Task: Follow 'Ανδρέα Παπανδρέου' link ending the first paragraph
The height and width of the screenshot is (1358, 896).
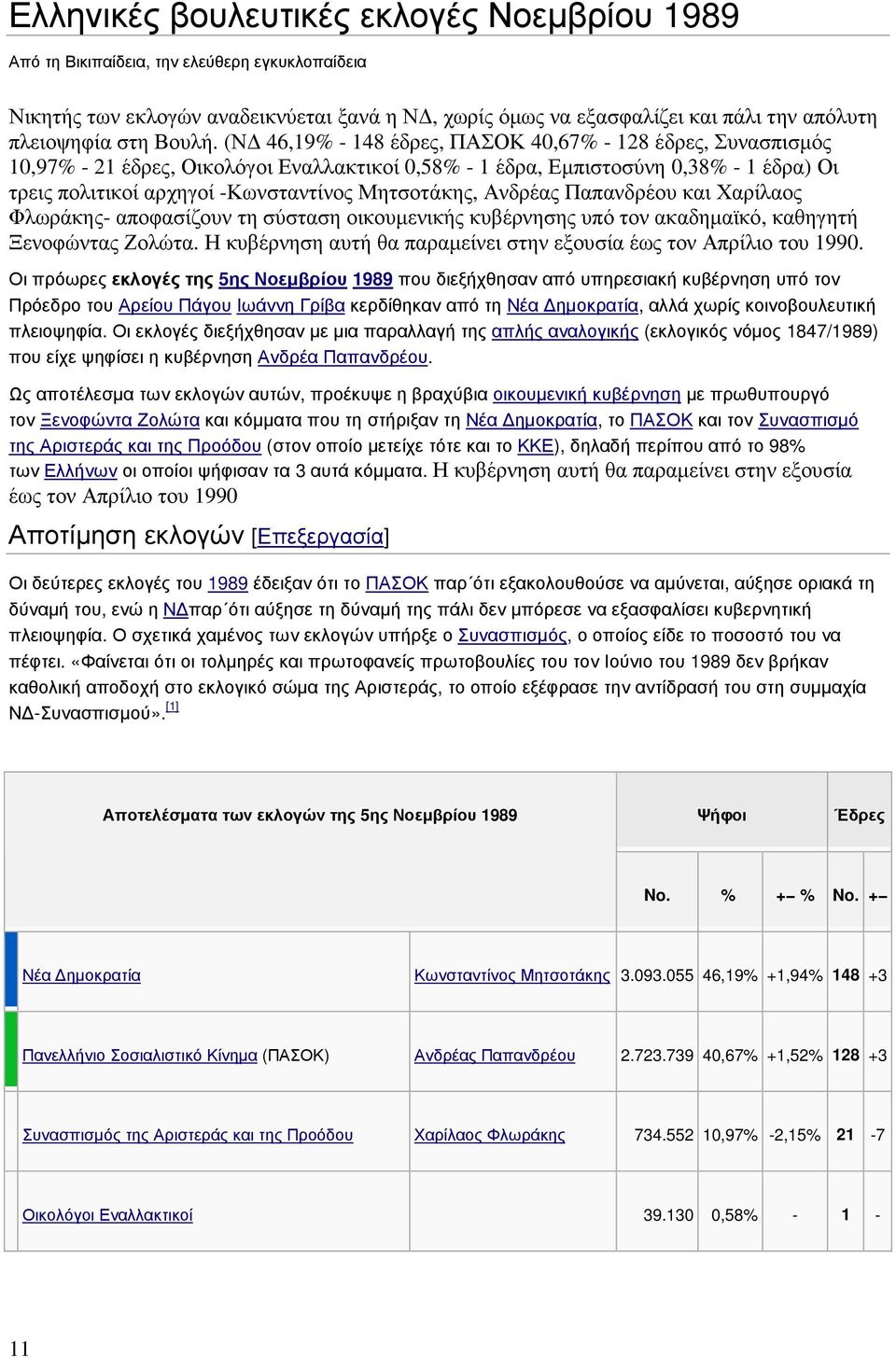Action: pyautogui.click(x=343, y=357)
